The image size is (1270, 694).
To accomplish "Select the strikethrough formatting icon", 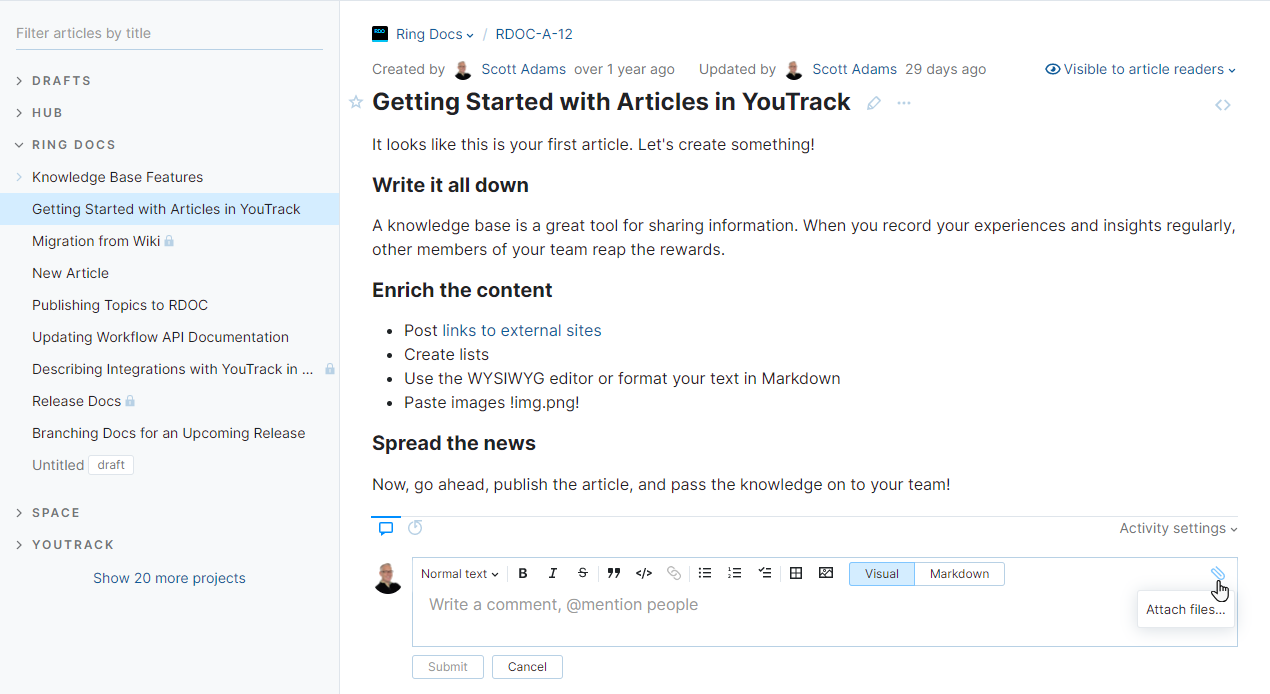I will pyautogui.click(x=582, y=573).
